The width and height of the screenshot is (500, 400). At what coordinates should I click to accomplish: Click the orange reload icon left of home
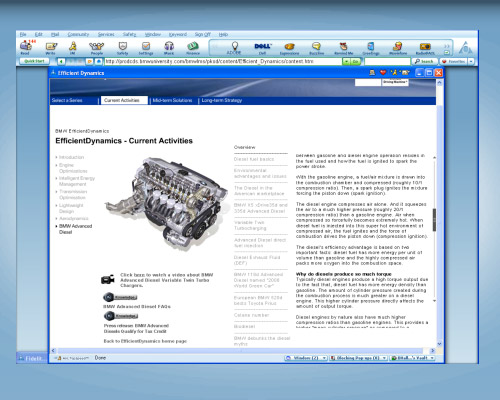(89, 61)
